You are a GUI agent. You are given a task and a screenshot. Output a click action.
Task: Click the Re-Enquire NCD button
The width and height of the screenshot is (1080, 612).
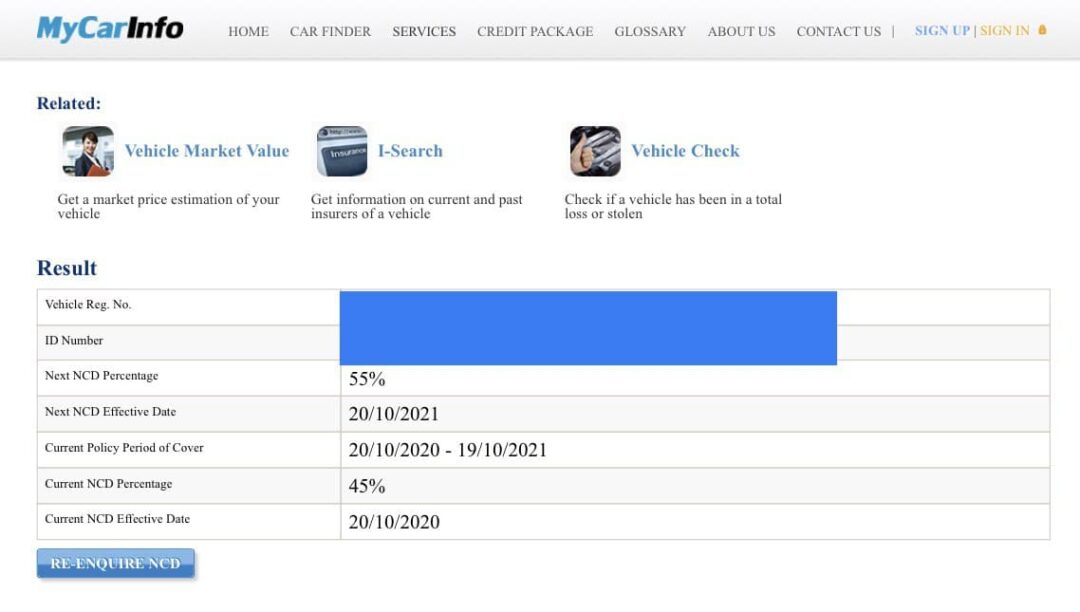coord(116,563)
